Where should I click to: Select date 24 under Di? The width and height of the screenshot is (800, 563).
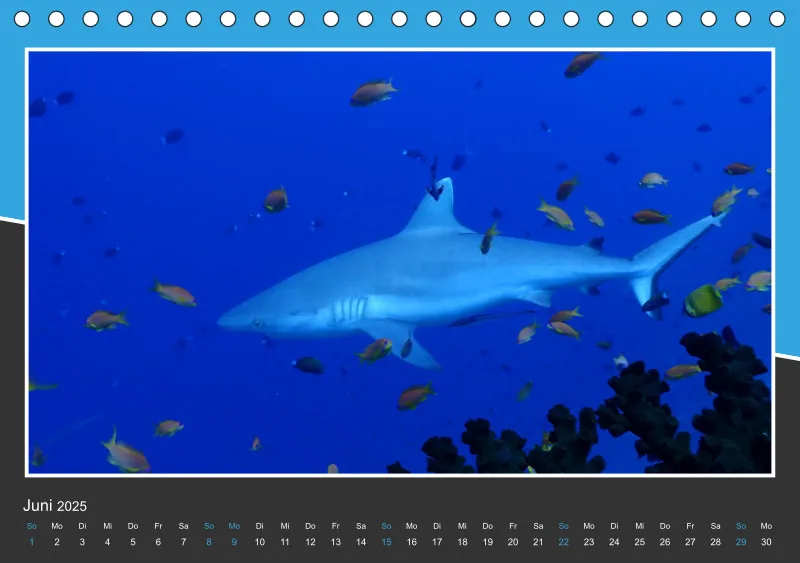point(614,542)
